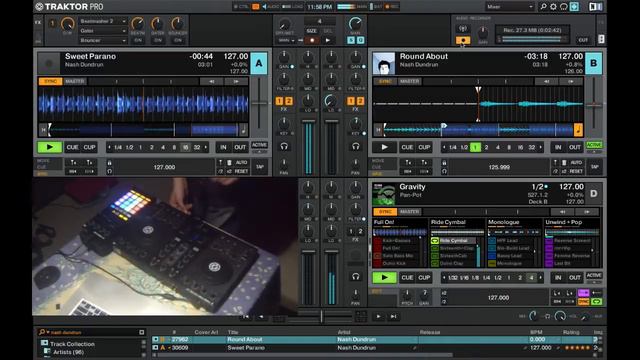Image resolution: width=640 pixels, height=360 pixels.
Task: Select loop size 16 on Deck A
Action: click(x=185, y=147)
